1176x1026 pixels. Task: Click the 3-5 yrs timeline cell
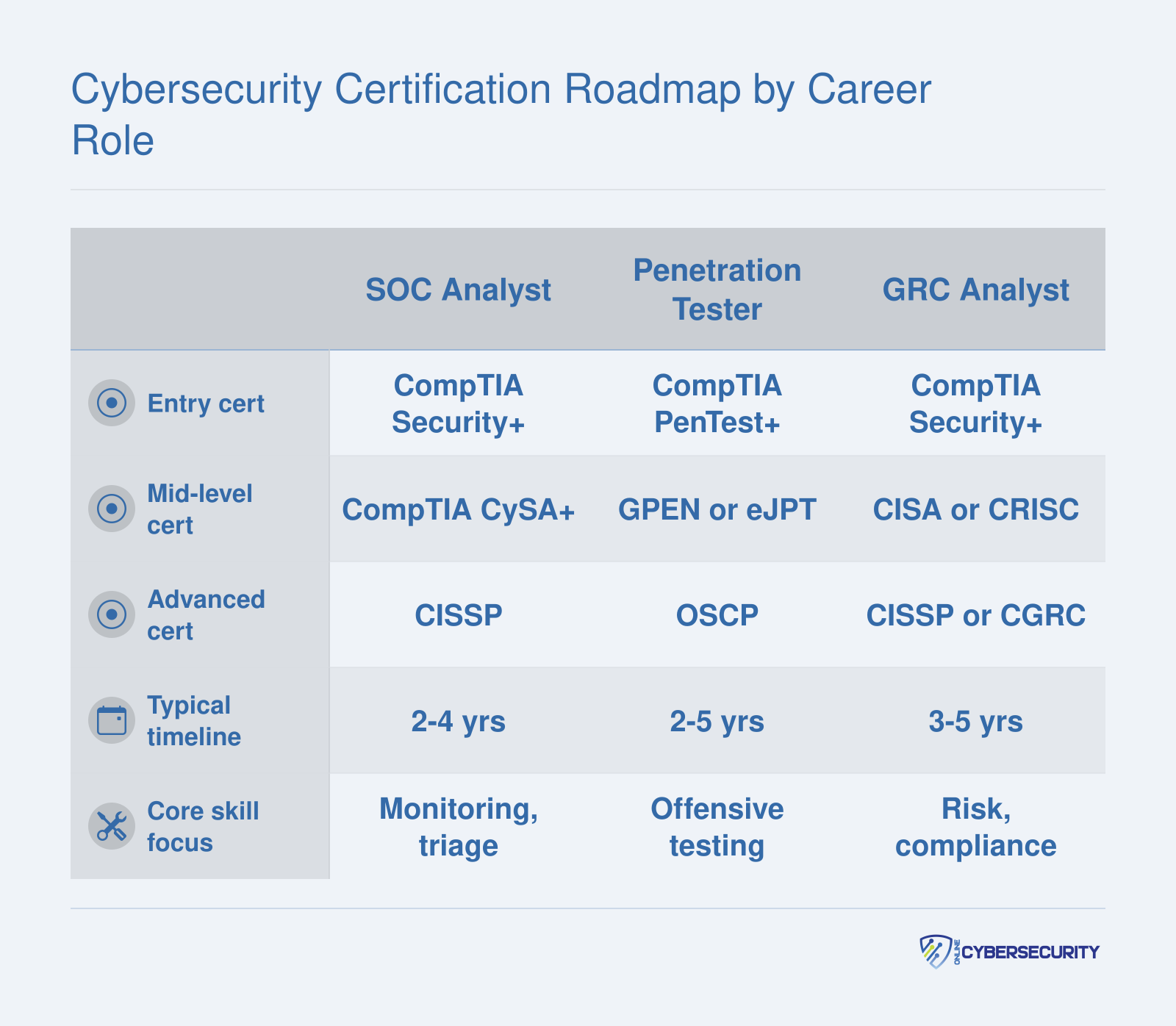point(976,721)
